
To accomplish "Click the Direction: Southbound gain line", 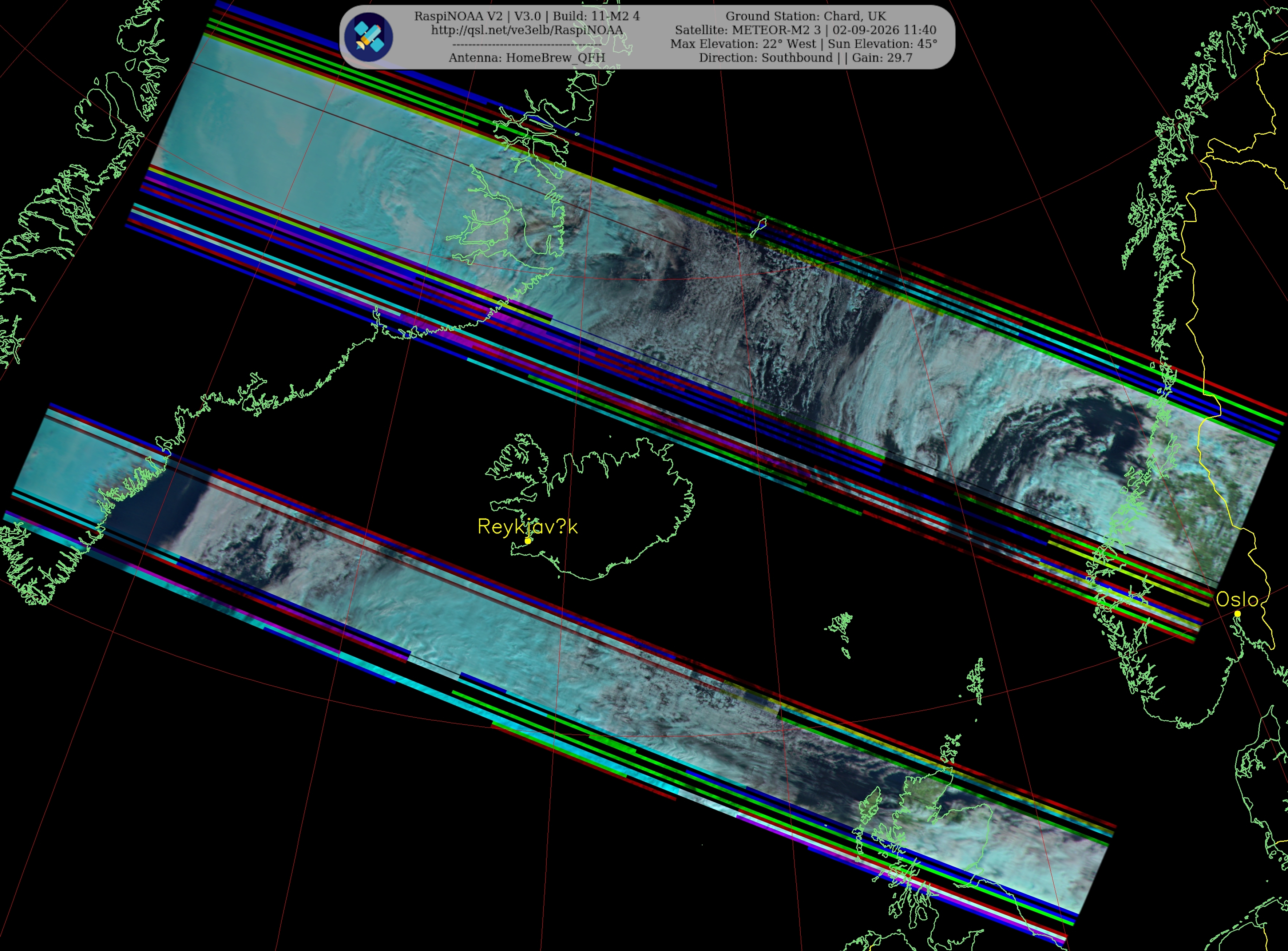I will 806,58.
